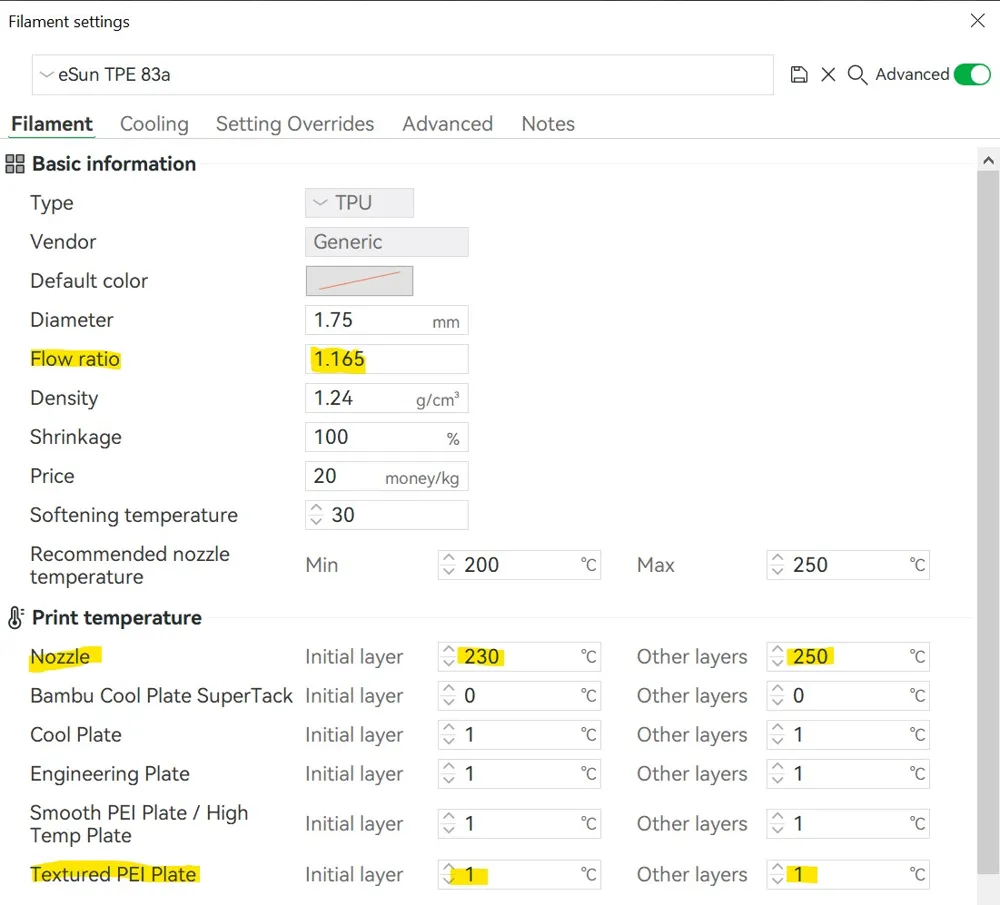Click the Basic information grid icon
Screen dimensions: 1000x905
tap(15, 164)
